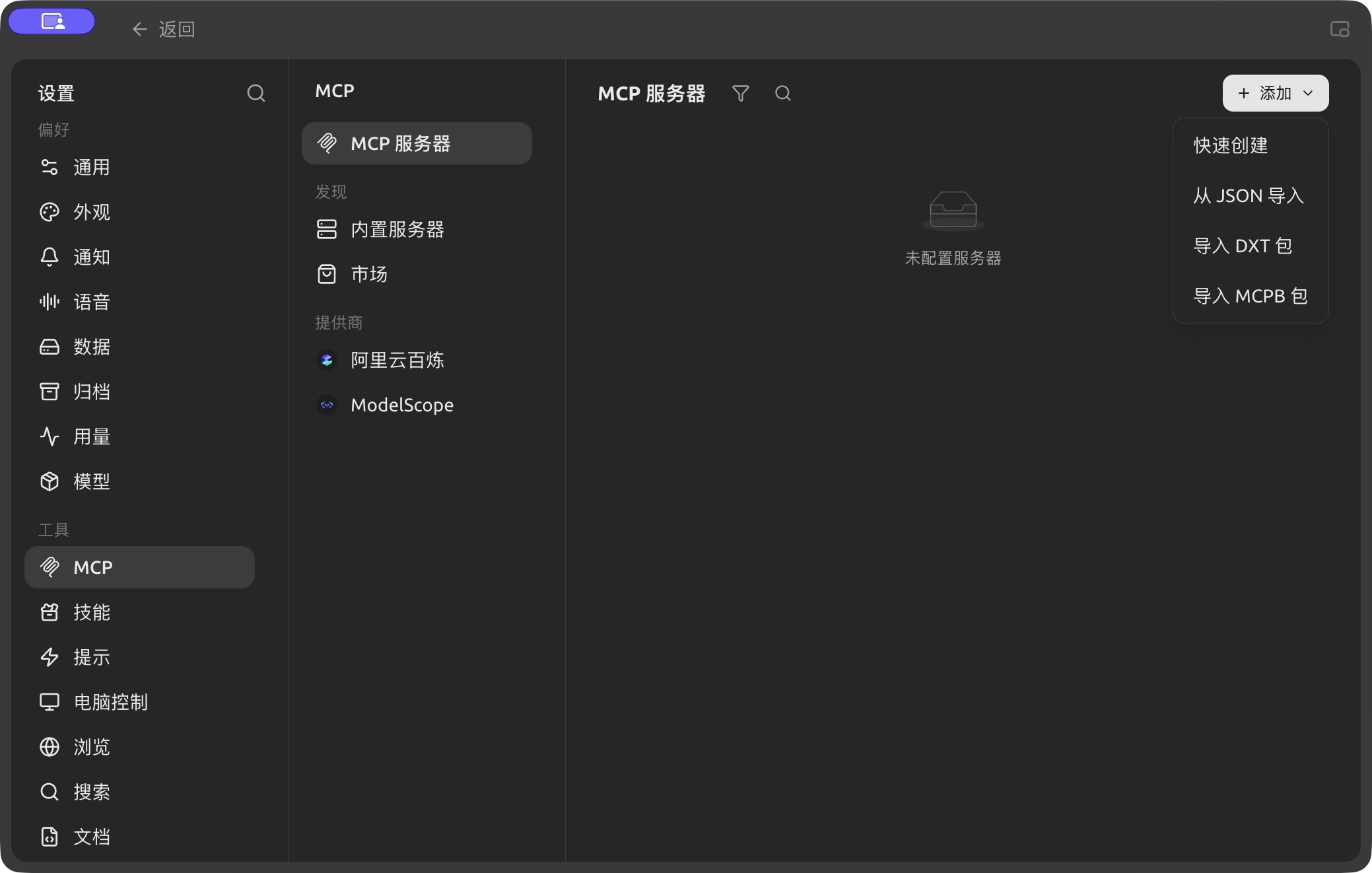Open the filter icon beside MCP 服务器 title
1372x873 pixels.
coord(741,93)
